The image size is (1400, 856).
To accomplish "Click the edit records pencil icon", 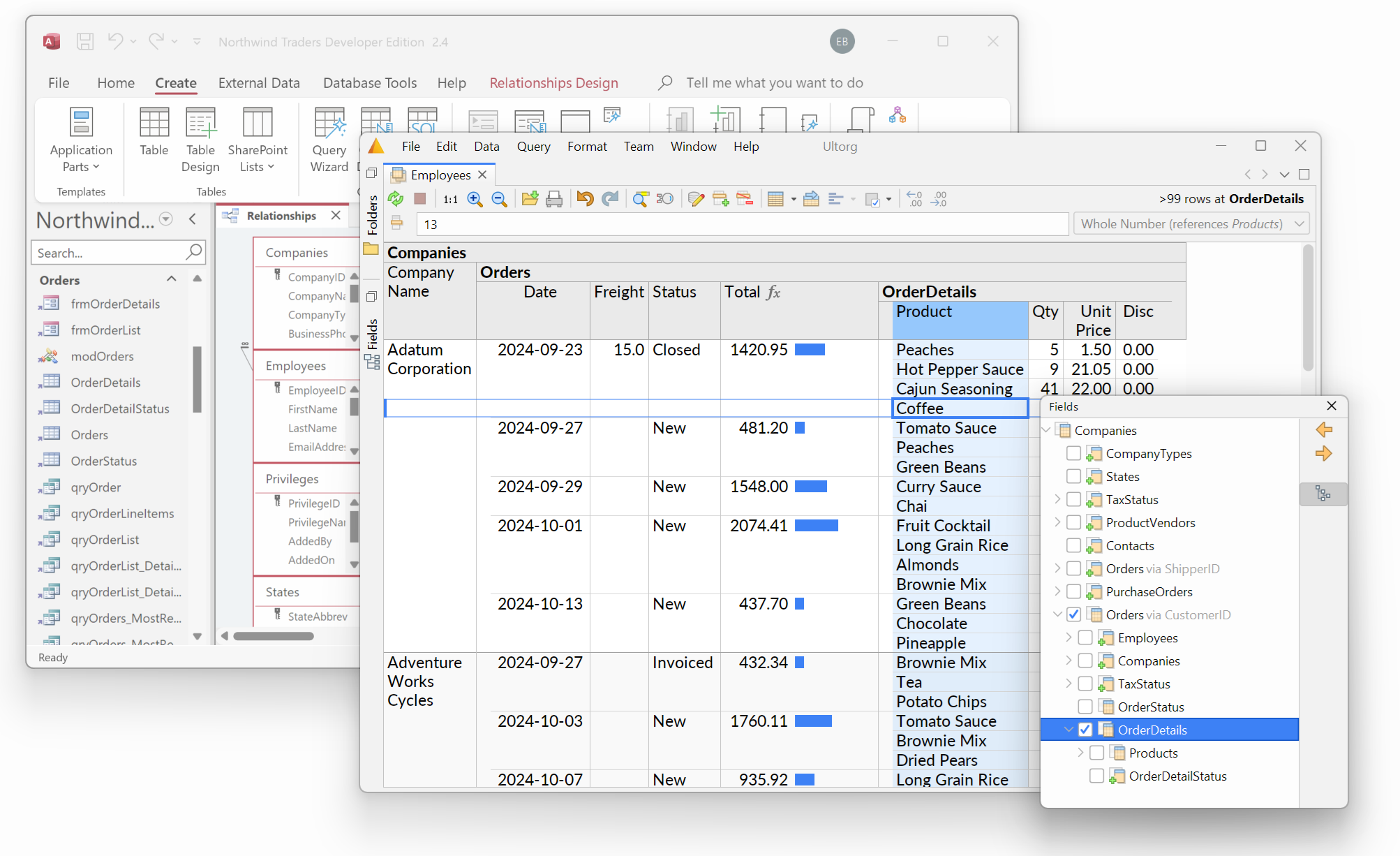I will point(696,199).
